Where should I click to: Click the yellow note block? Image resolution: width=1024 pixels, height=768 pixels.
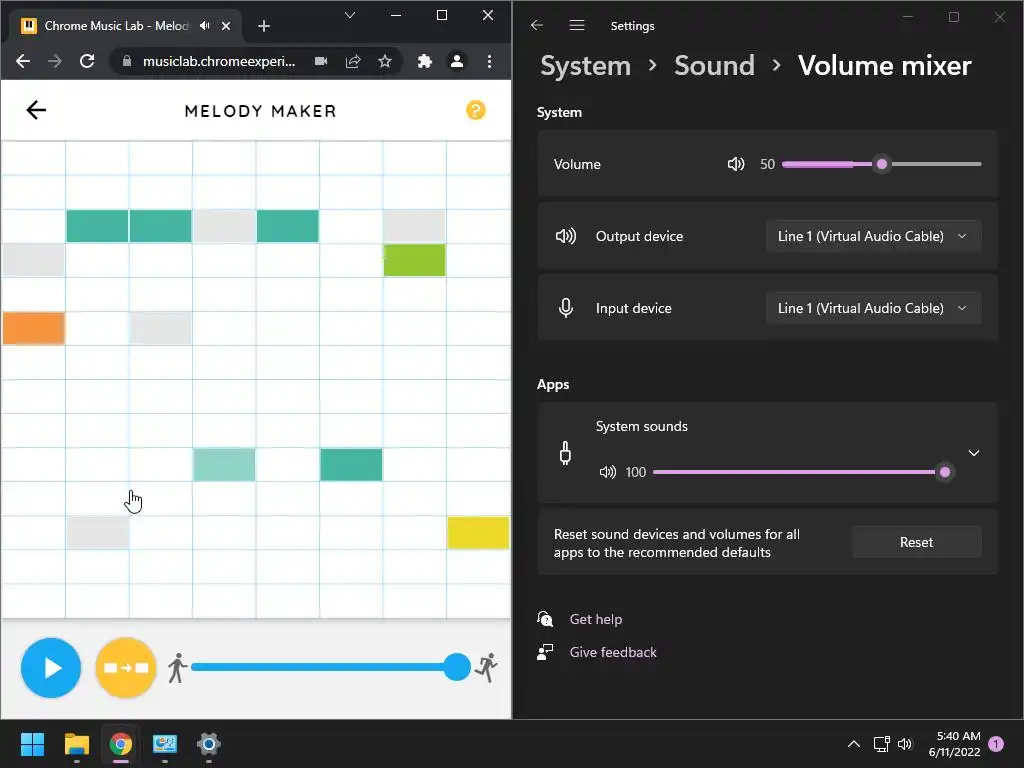click(478, 532)
